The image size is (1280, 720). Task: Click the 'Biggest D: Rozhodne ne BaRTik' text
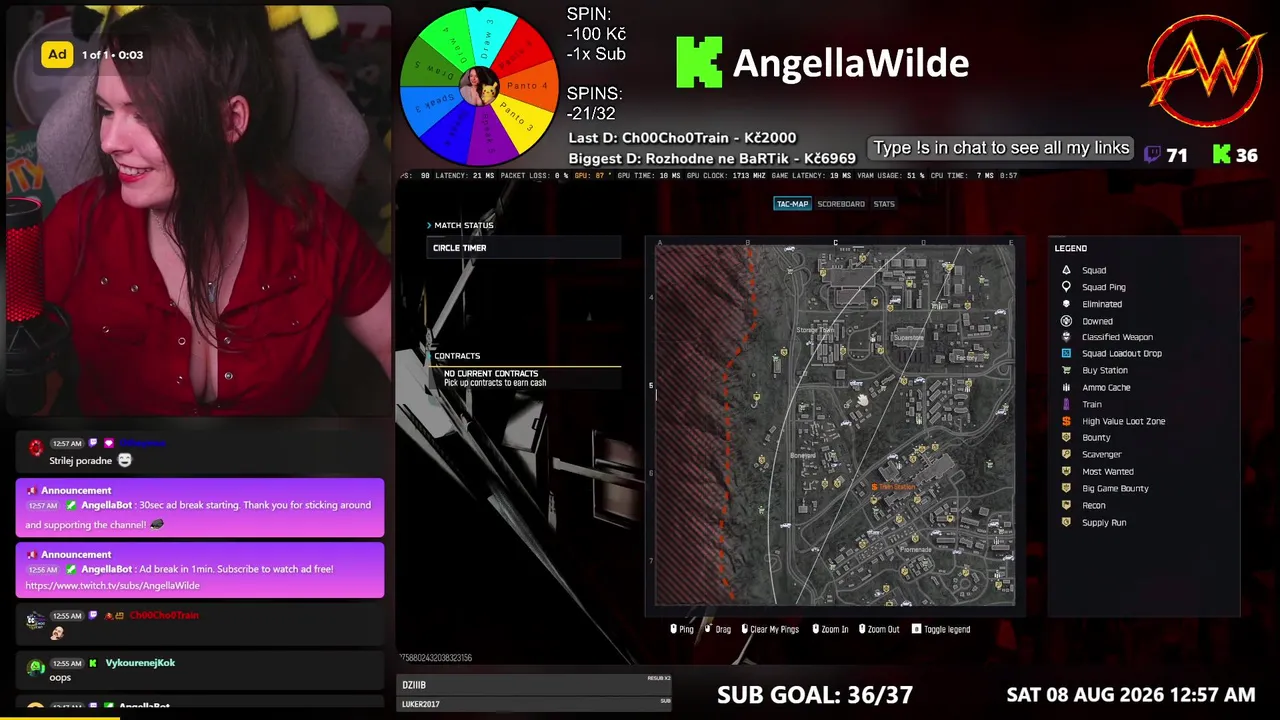[x=712, y=158]
